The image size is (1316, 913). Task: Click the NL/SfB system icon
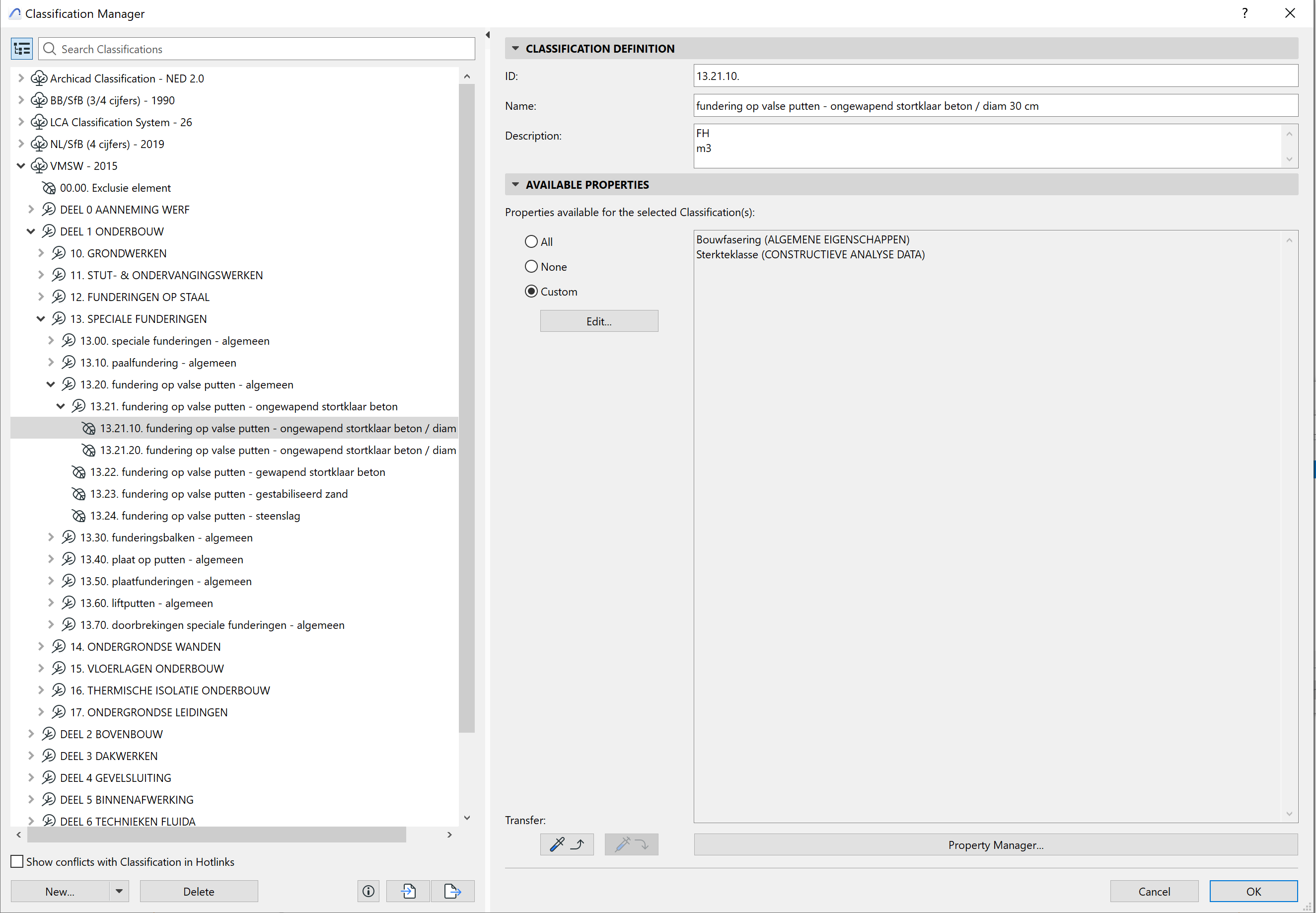click(39, 144)
